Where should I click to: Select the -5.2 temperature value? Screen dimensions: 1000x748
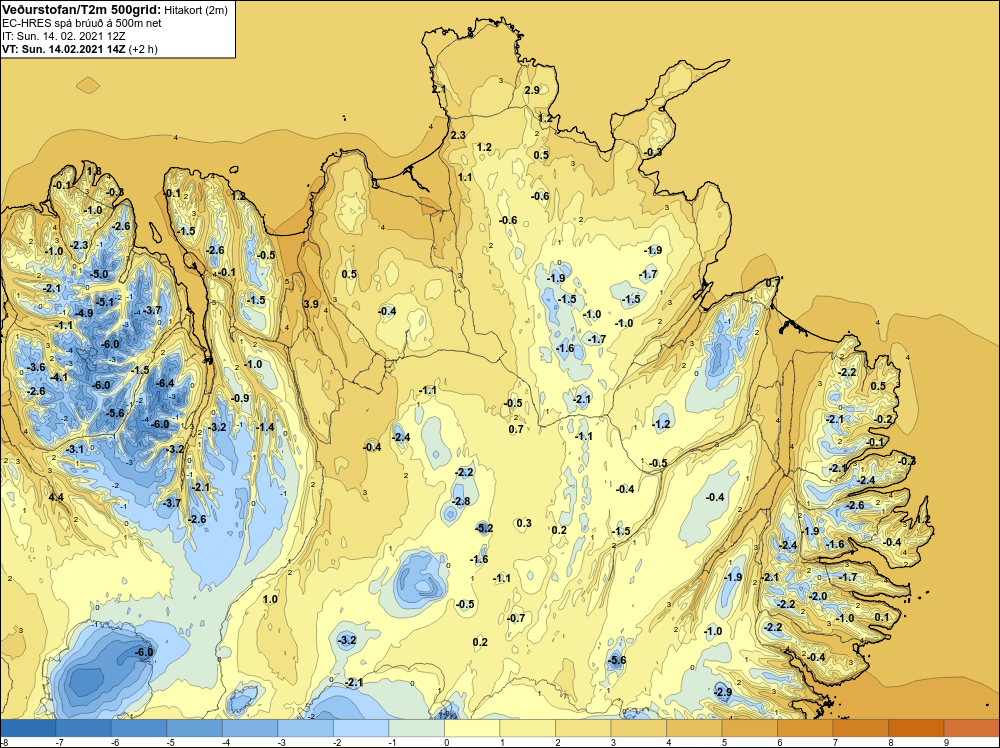(x=484, y=528)
